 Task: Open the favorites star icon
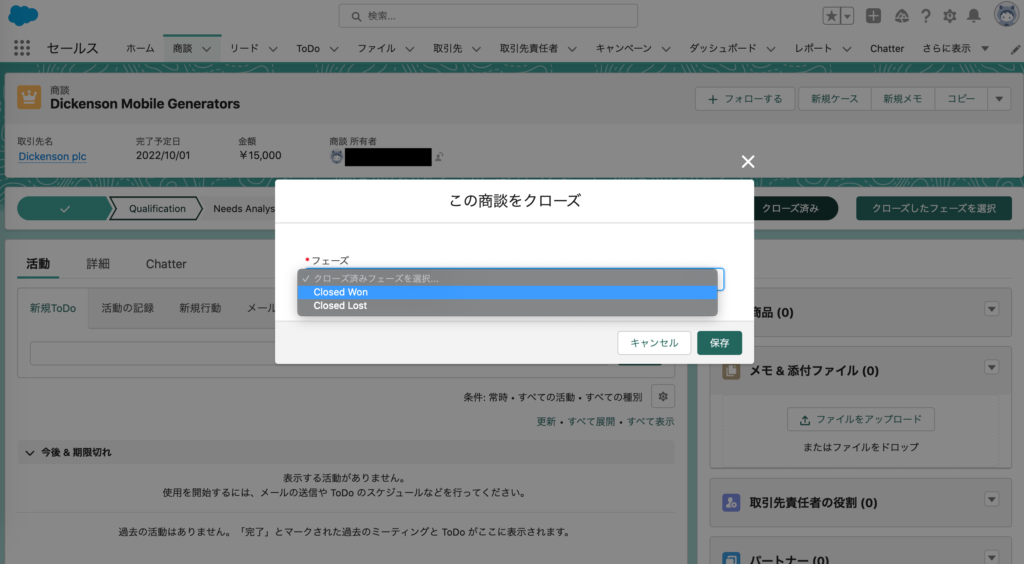tap(832, 16)
